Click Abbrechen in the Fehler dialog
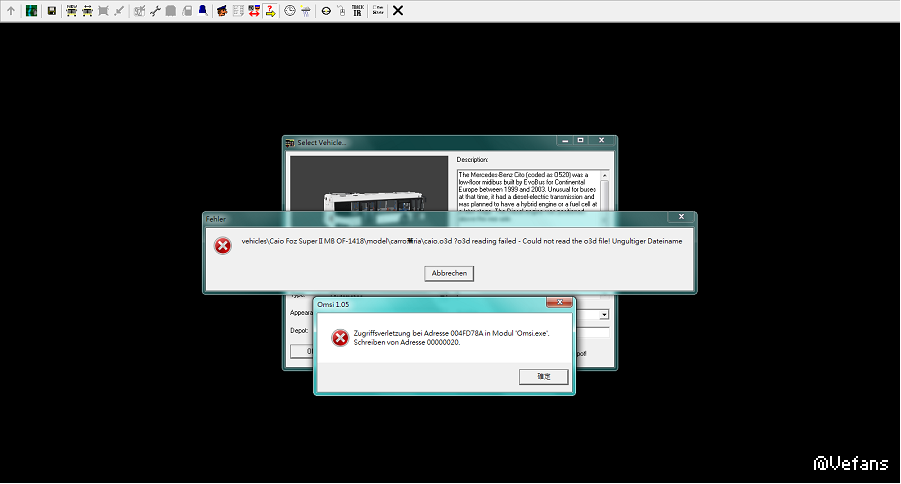The height and width of the screenshot is (484, 901). [449, 274]
